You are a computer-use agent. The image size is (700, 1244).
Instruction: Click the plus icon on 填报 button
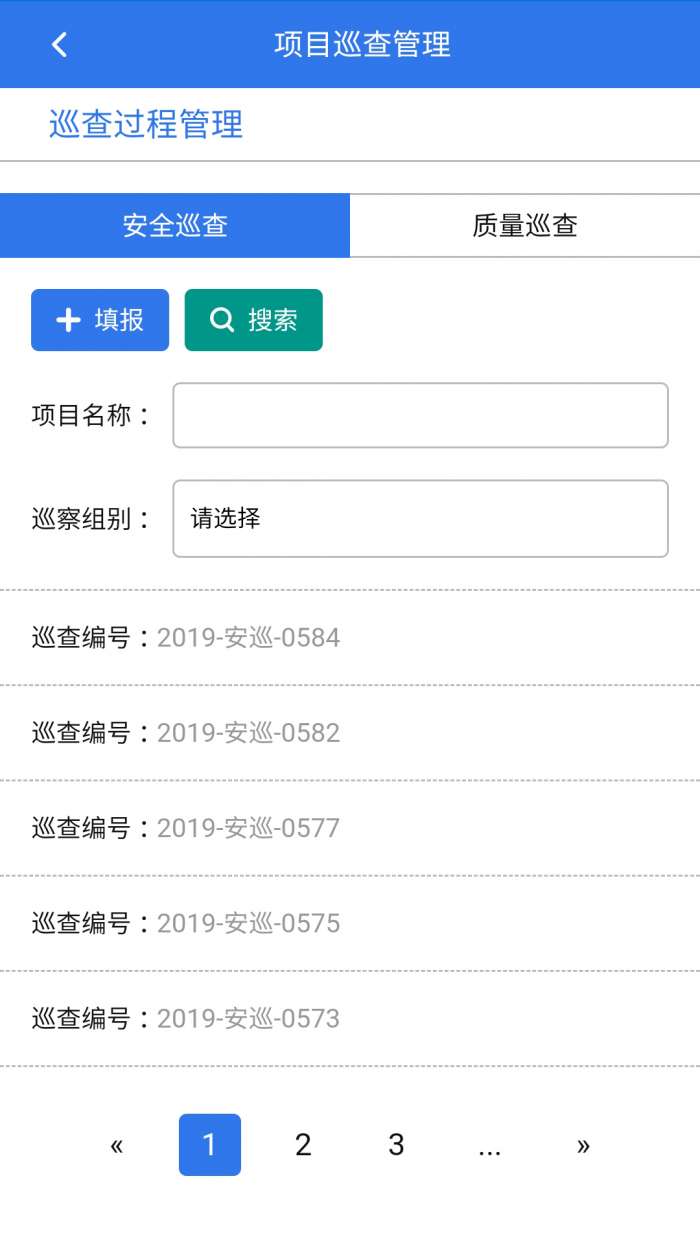point(68,320)
